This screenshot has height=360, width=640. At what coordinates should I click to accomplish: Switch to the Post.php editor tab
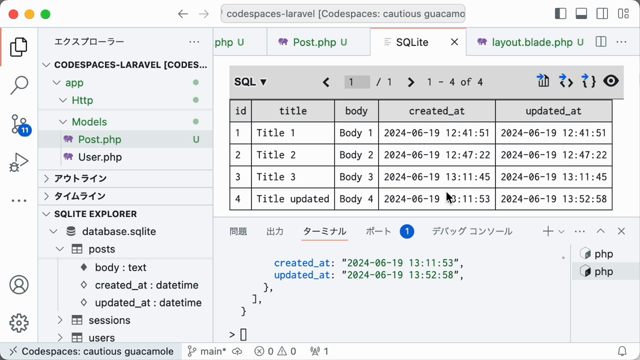click(x=313, y=42)
